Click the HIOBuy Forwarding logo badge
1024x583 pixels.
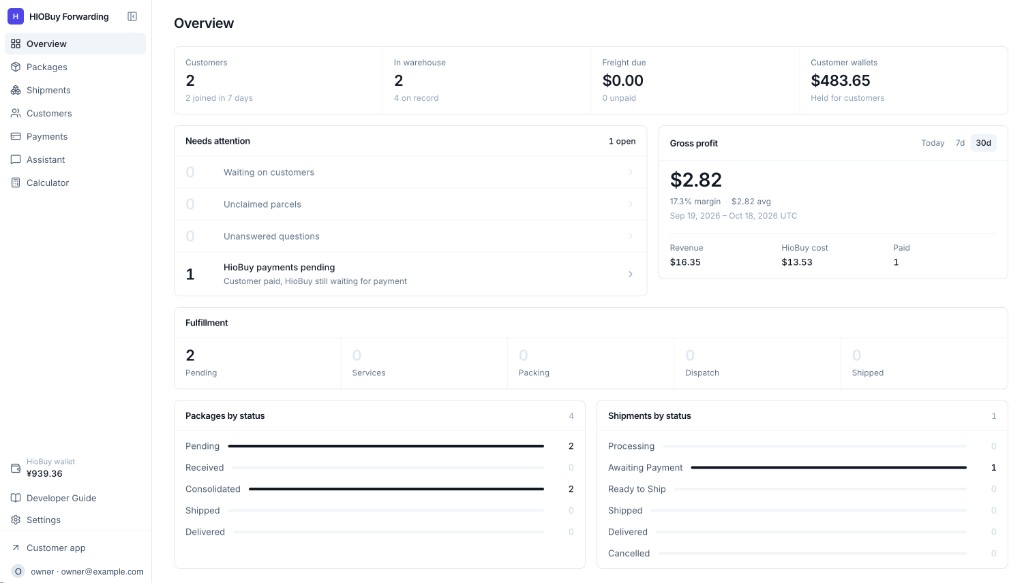pos(16,16)
